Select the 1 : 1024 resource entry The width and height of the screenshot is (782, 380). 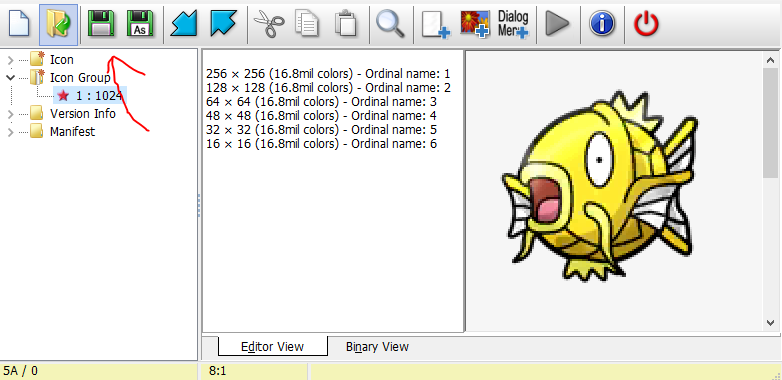click(99, 95)
